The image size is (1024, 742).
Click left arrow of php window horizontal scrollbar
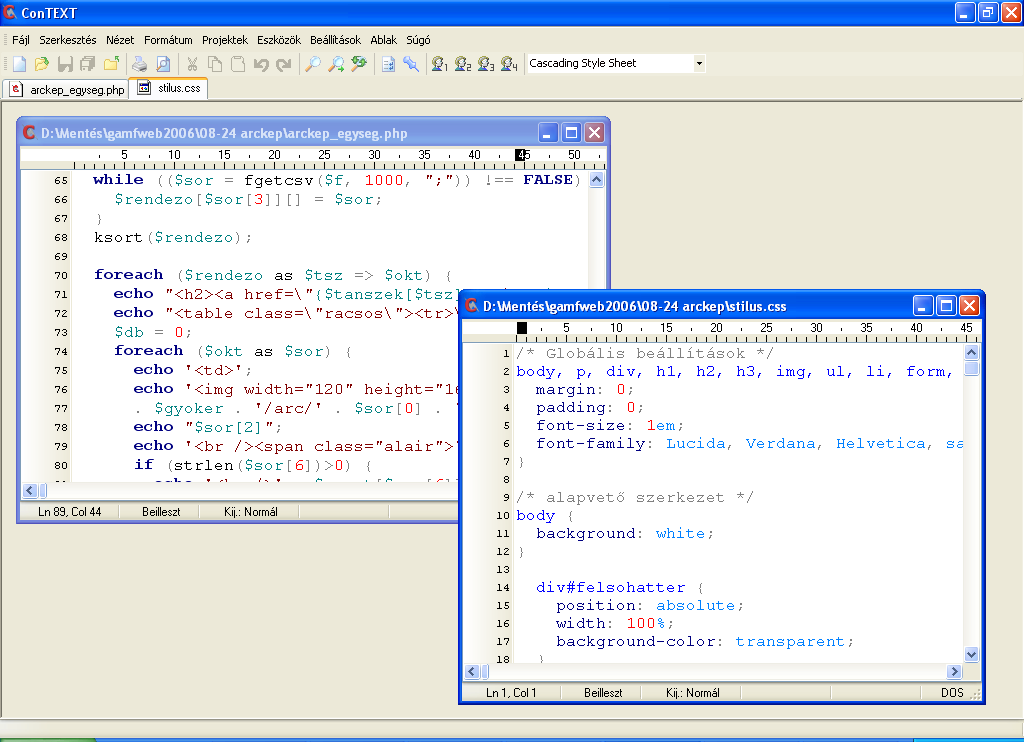(x=30, y=490)
